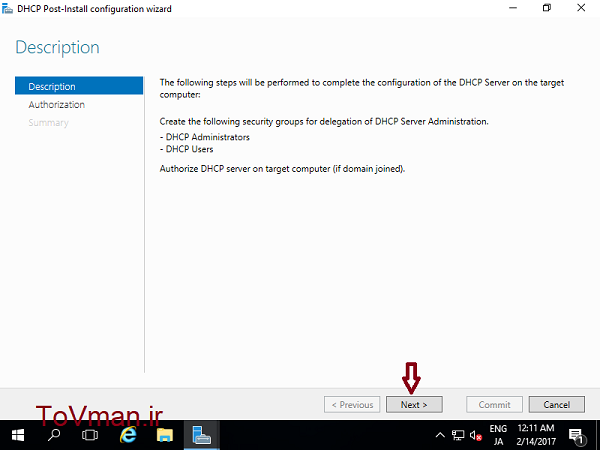Screen dimensions: 600x450
Task: Open the Action Center notifications icon
Action: coord(577,436)
